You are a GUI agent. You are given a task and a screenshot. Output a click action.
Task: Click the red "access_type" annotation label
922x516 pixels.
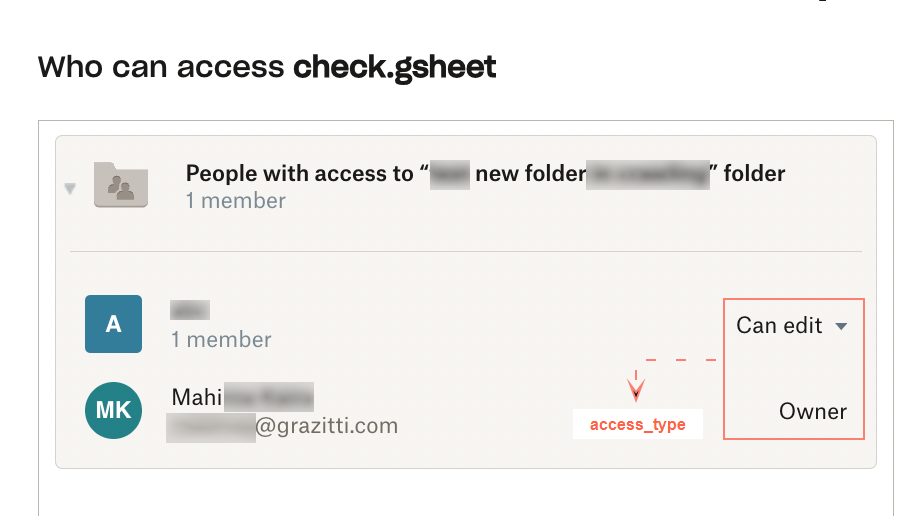[637, 425]
